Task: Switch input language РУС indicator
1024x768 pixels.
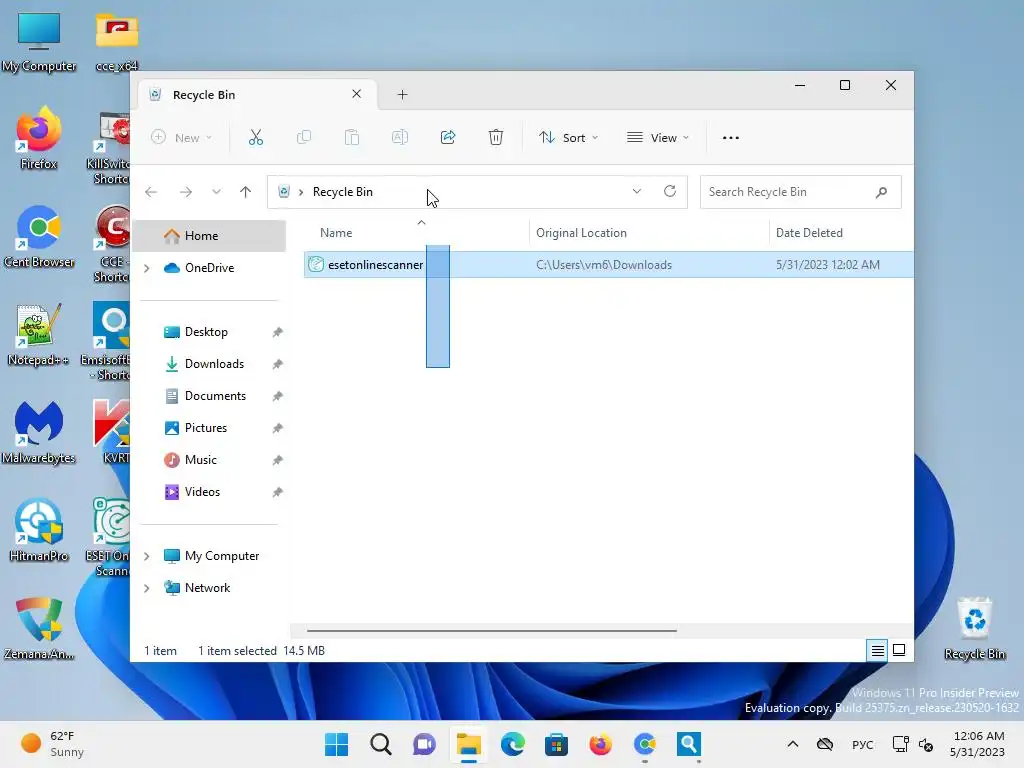Action: pyautogui.click(x=863, y=744)
